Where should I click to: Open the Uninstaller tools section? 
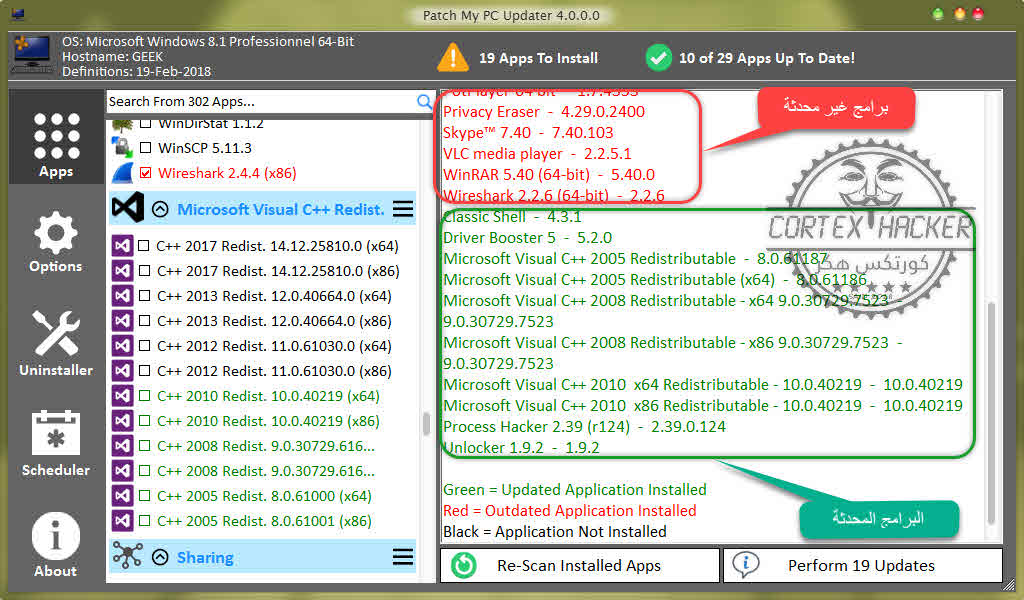tap(56, 343)
